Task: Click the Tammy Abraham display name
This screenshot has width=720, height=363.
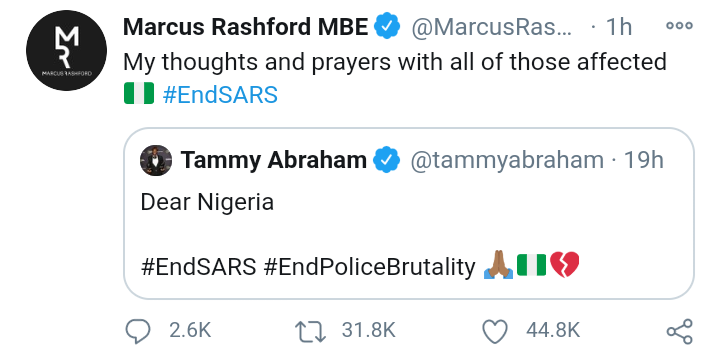Action: click(x=273, y=160)
